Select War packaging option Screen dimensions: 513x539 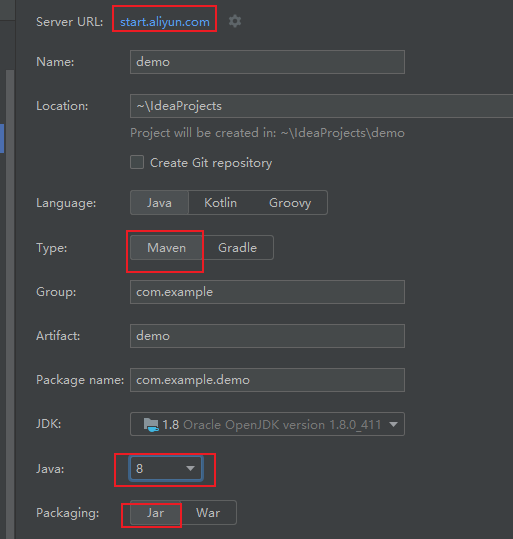[x=208, y=513]
